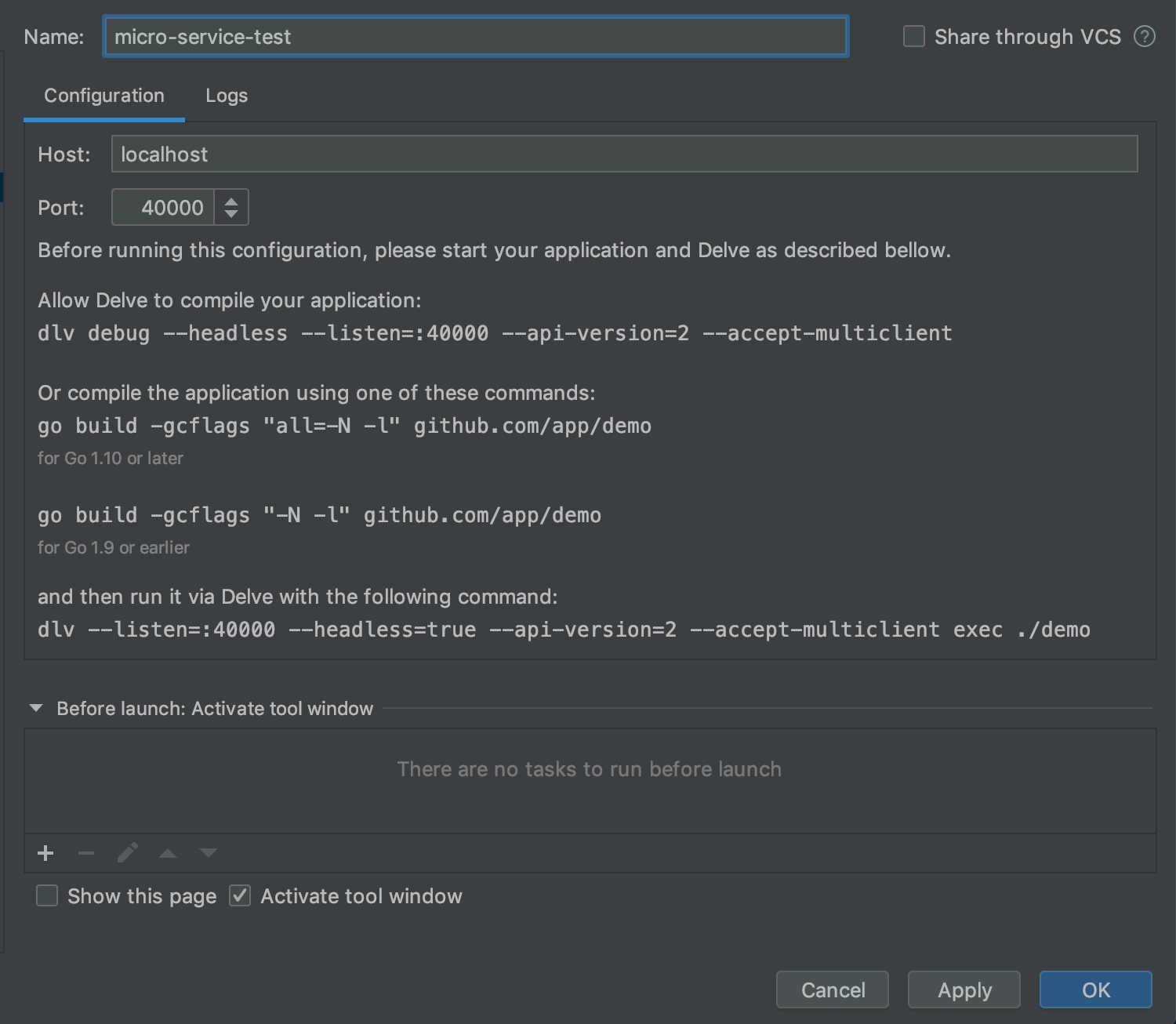Edit a before launch task with pencil icon
Screen dimensions: 1176x1024
click(127, 853)
